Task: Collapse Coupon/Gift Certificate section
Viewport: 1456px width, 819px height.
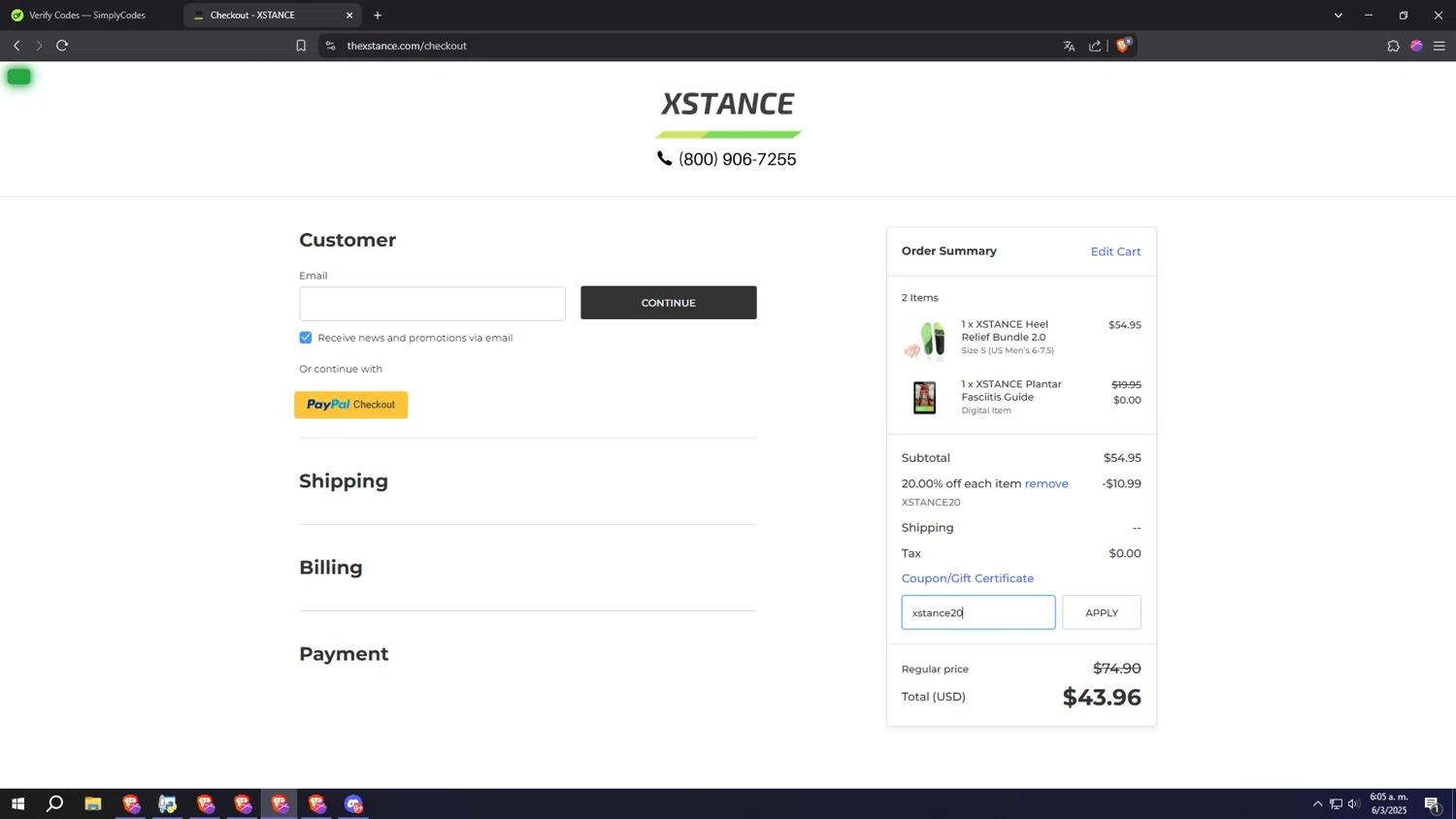Action: click(x=968, y=578)
